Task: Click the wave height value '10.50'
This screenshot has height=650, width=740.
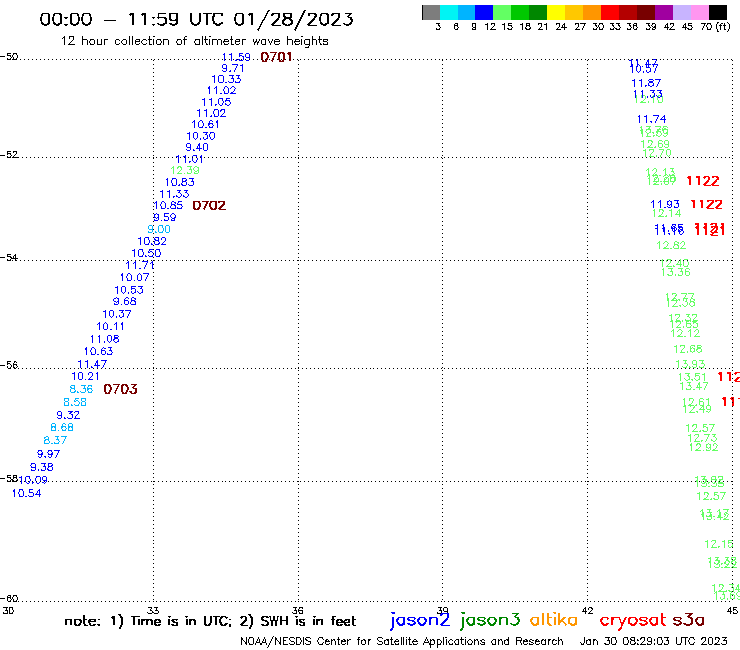Action: (x=146, y=253)
